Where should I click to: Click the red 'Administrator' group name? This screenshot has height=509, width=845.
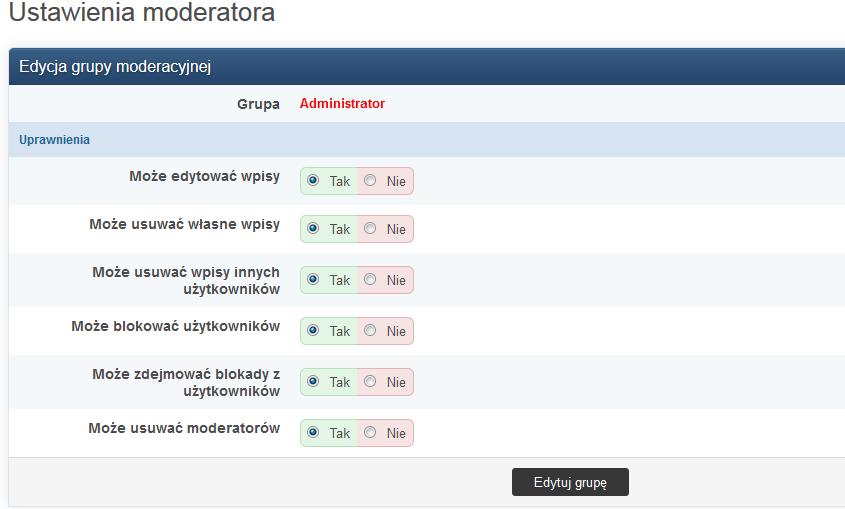[342, 104]
